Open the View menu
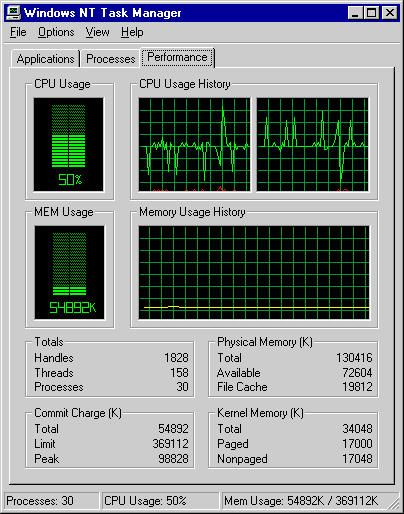This screenshot has width=404, height=514. tap(97, 32)
